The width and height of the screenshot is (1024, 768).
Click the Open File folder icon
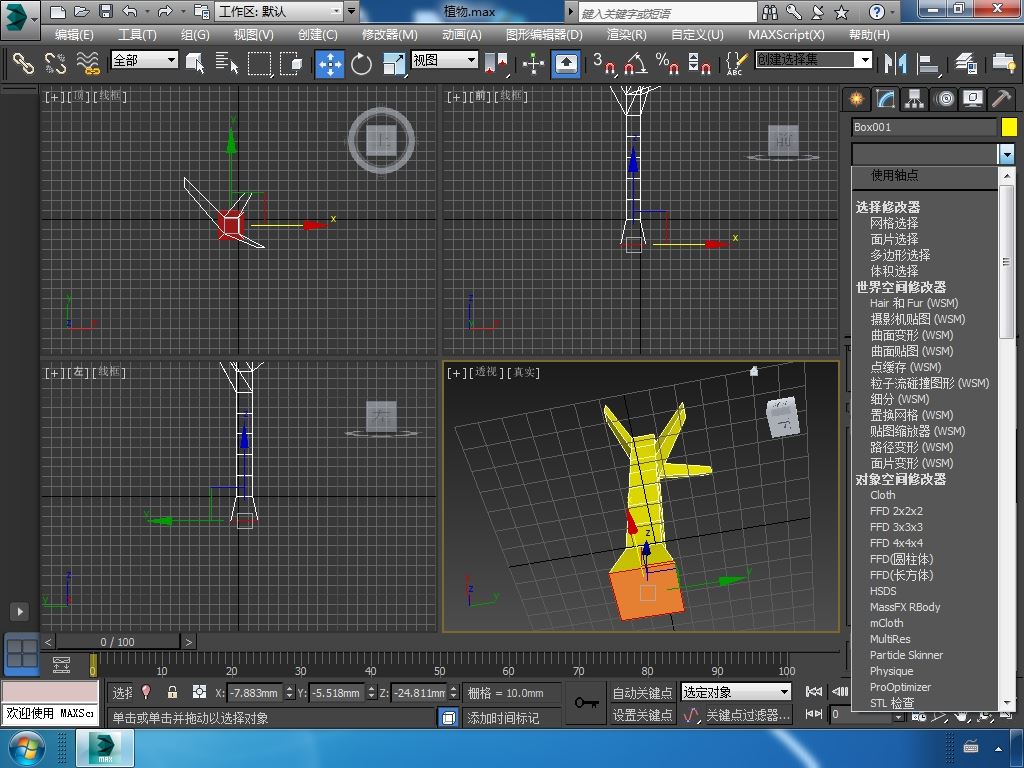pyautogui.click(x=82, y=11)
